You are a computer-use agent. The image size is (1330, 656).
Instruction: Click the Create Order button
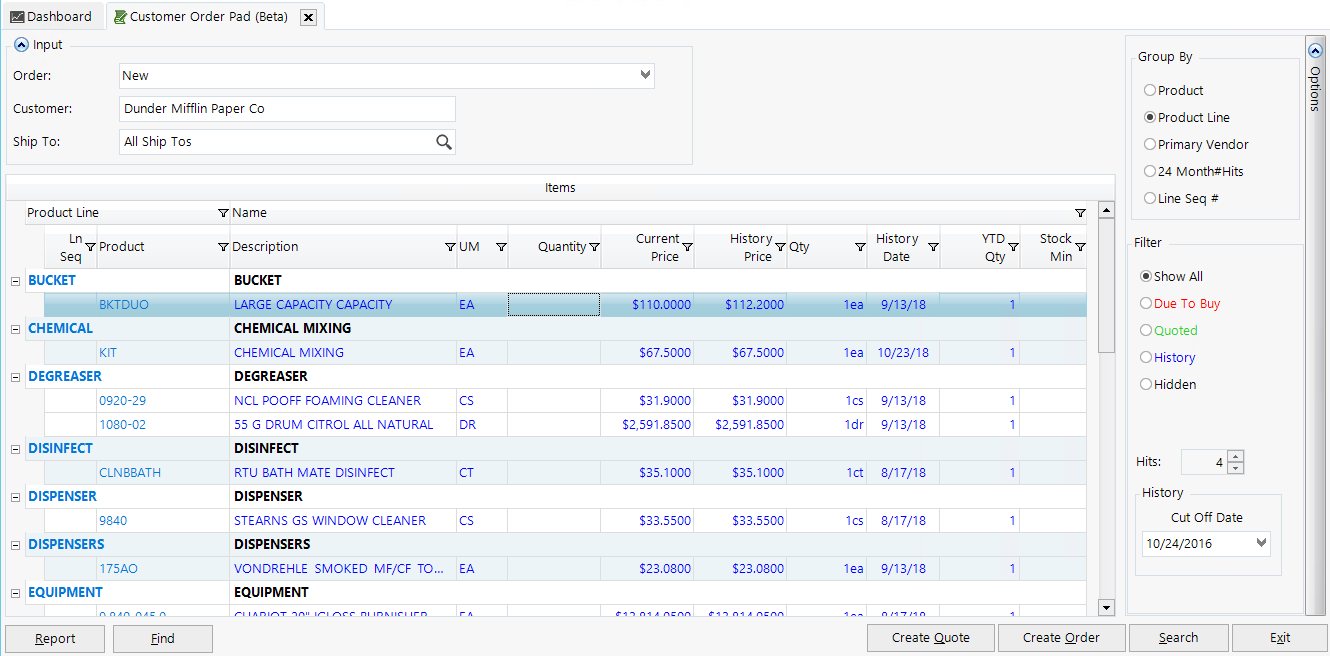(1061, 637)
